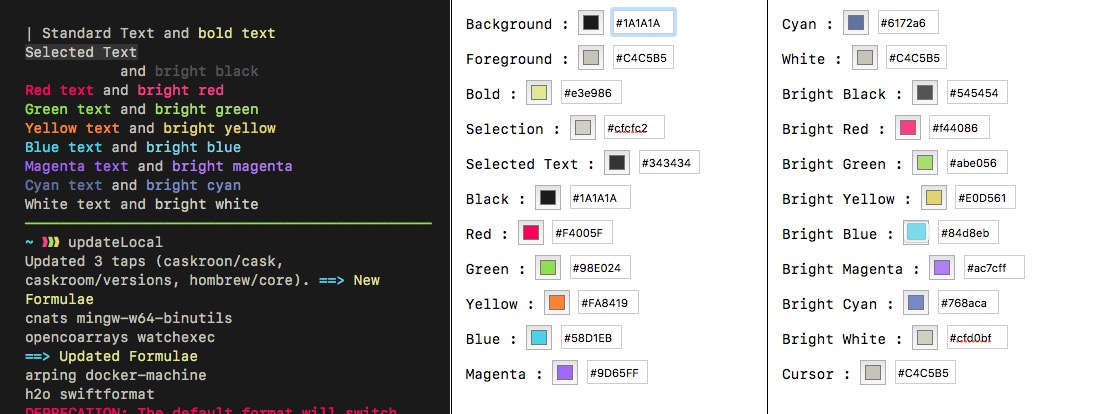Select the Bright Blue color swatch

point(915,233)
